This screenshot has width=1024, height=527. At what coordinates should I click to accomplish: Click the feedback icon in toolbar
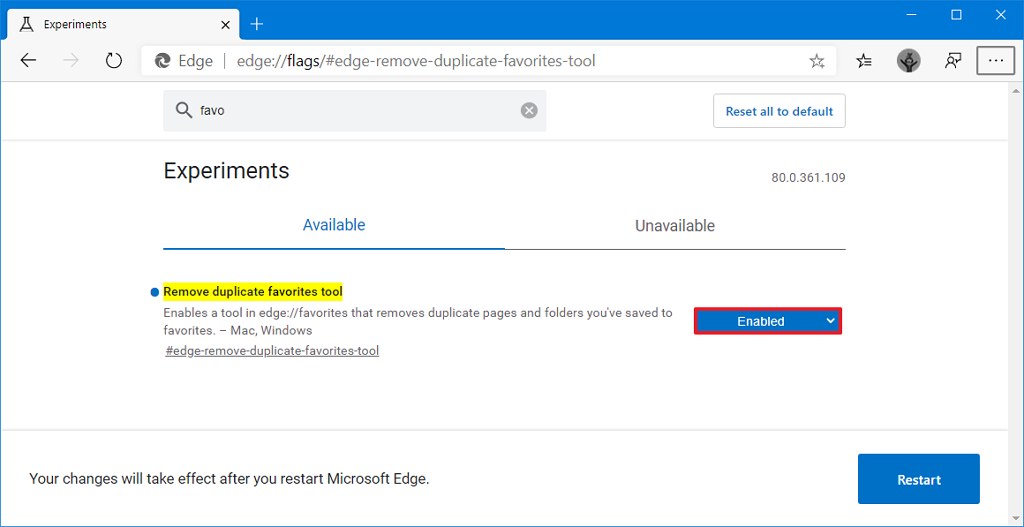(953, 61)
